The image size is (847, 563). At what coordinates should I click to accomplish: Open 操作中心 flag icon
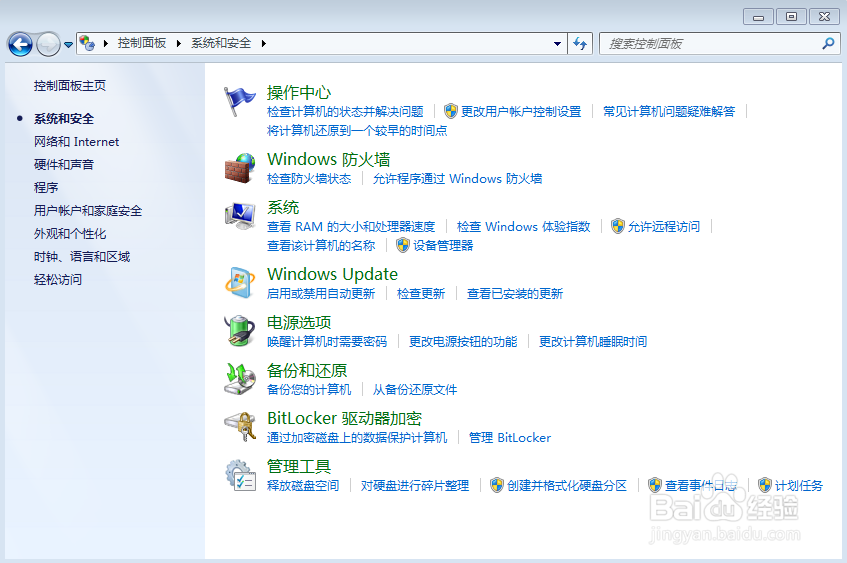[x=239, y=101]
